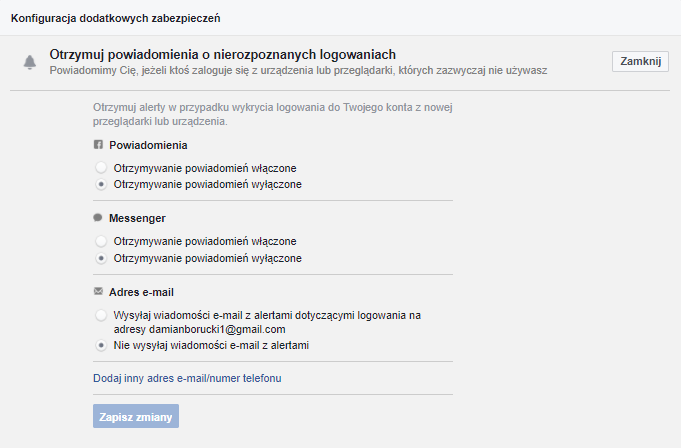Choose to send e-mail login alerts

[101, 315]
